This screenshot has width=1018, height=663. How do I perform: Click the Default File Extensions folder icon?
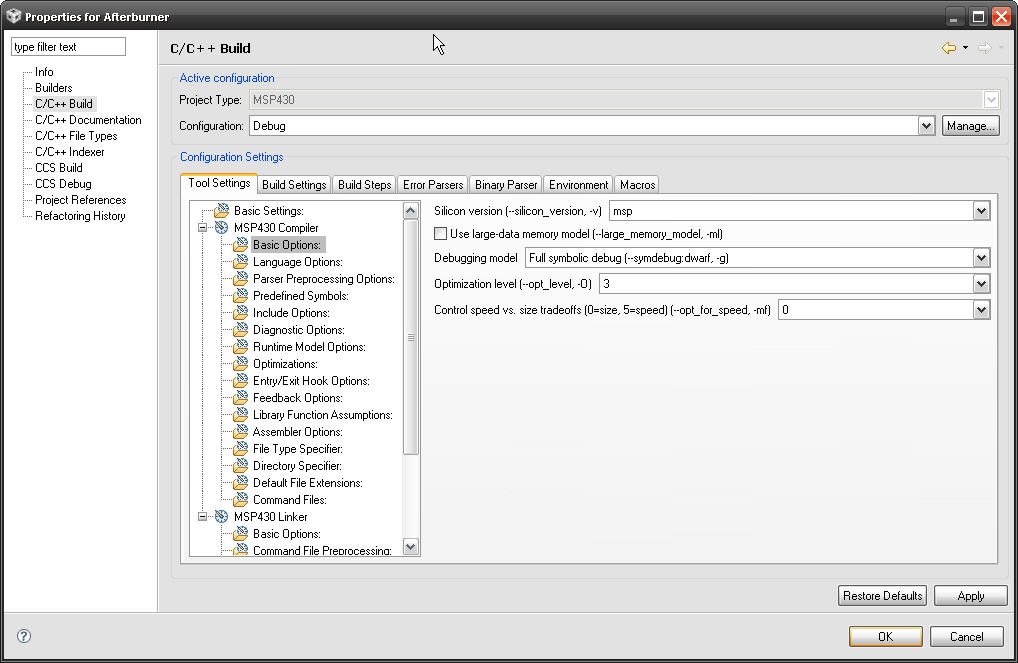point(240,482)
